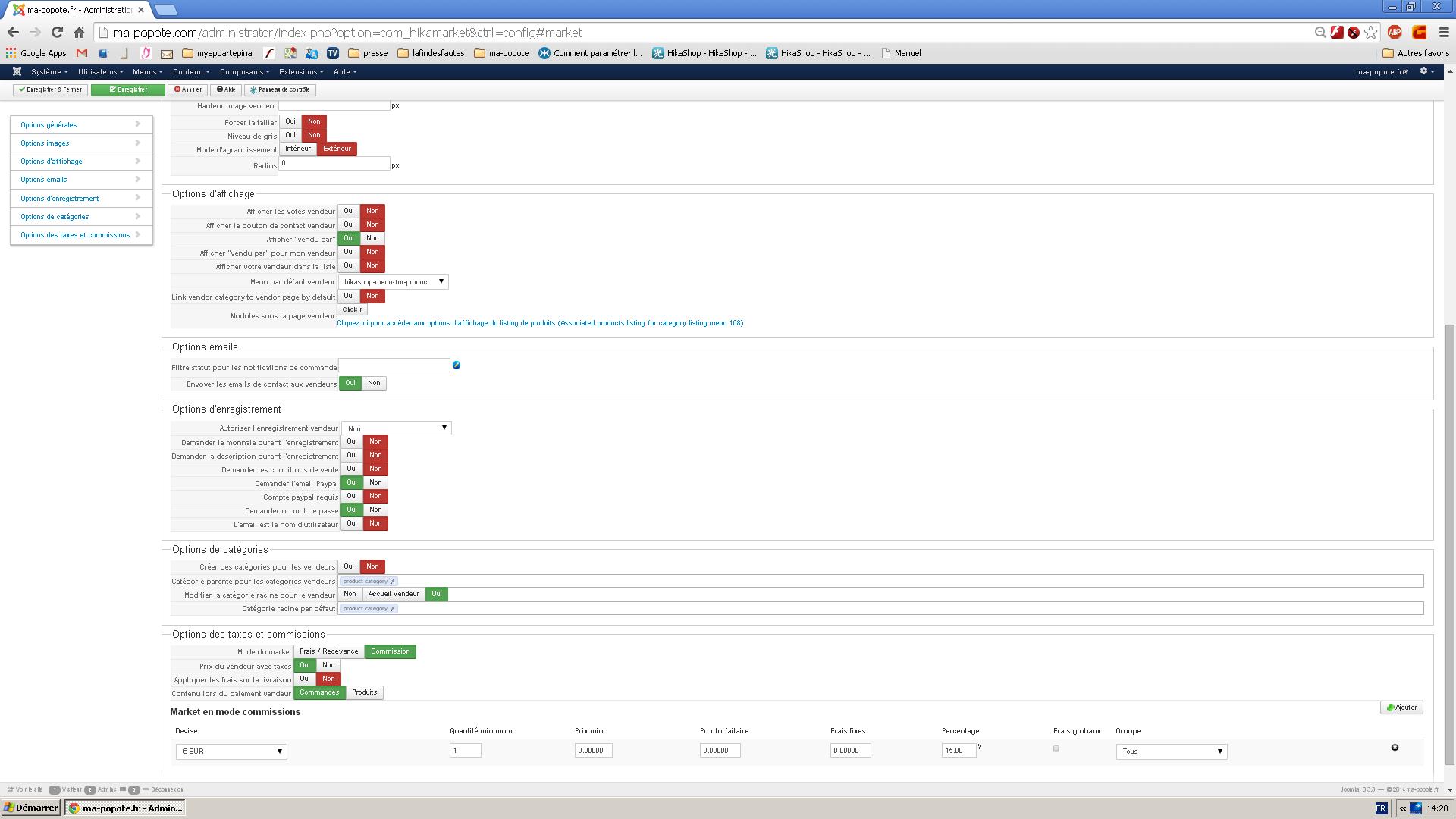Open the Composants menu
This screenshot has height=819, width=1456.
click(244, 71)
